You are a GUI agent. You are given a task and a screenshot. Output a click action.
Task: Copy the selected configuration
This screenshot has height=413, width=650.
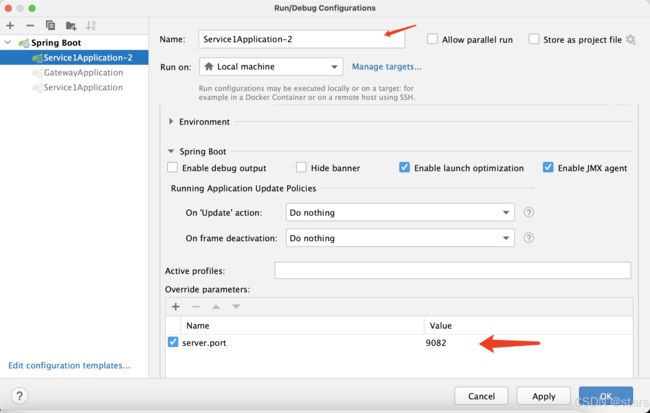(50, 26)
